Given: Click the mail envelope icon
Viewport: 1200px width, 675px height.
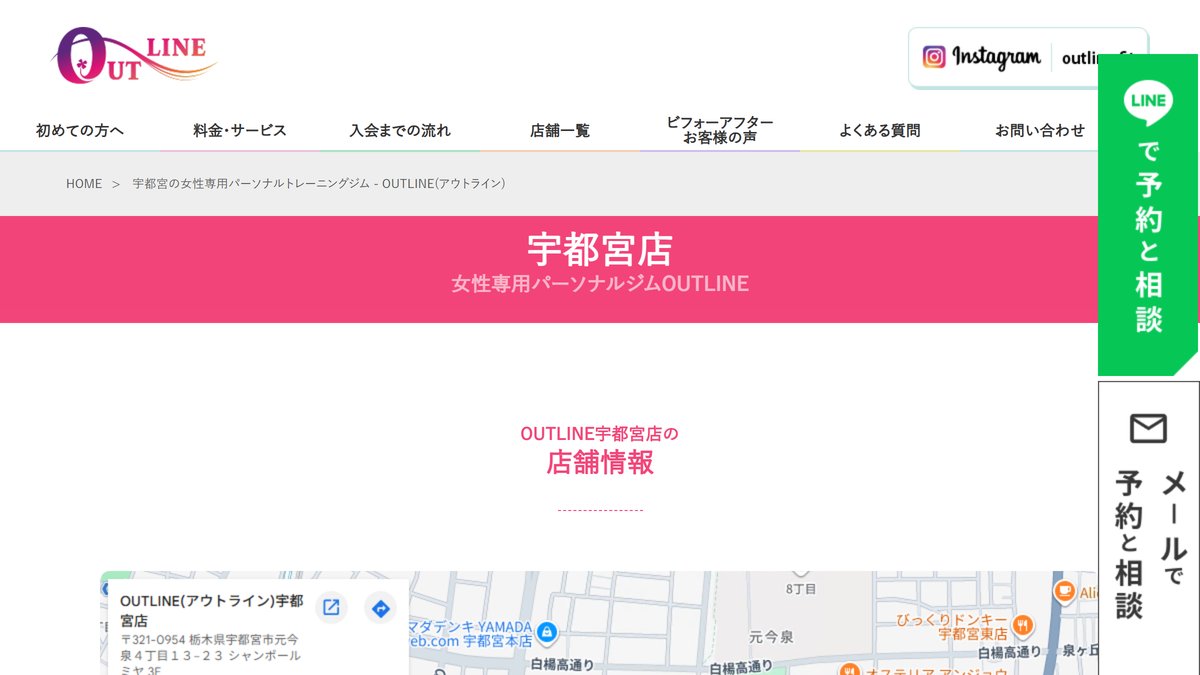Looking at the screenshot, I should (1148, 428).
